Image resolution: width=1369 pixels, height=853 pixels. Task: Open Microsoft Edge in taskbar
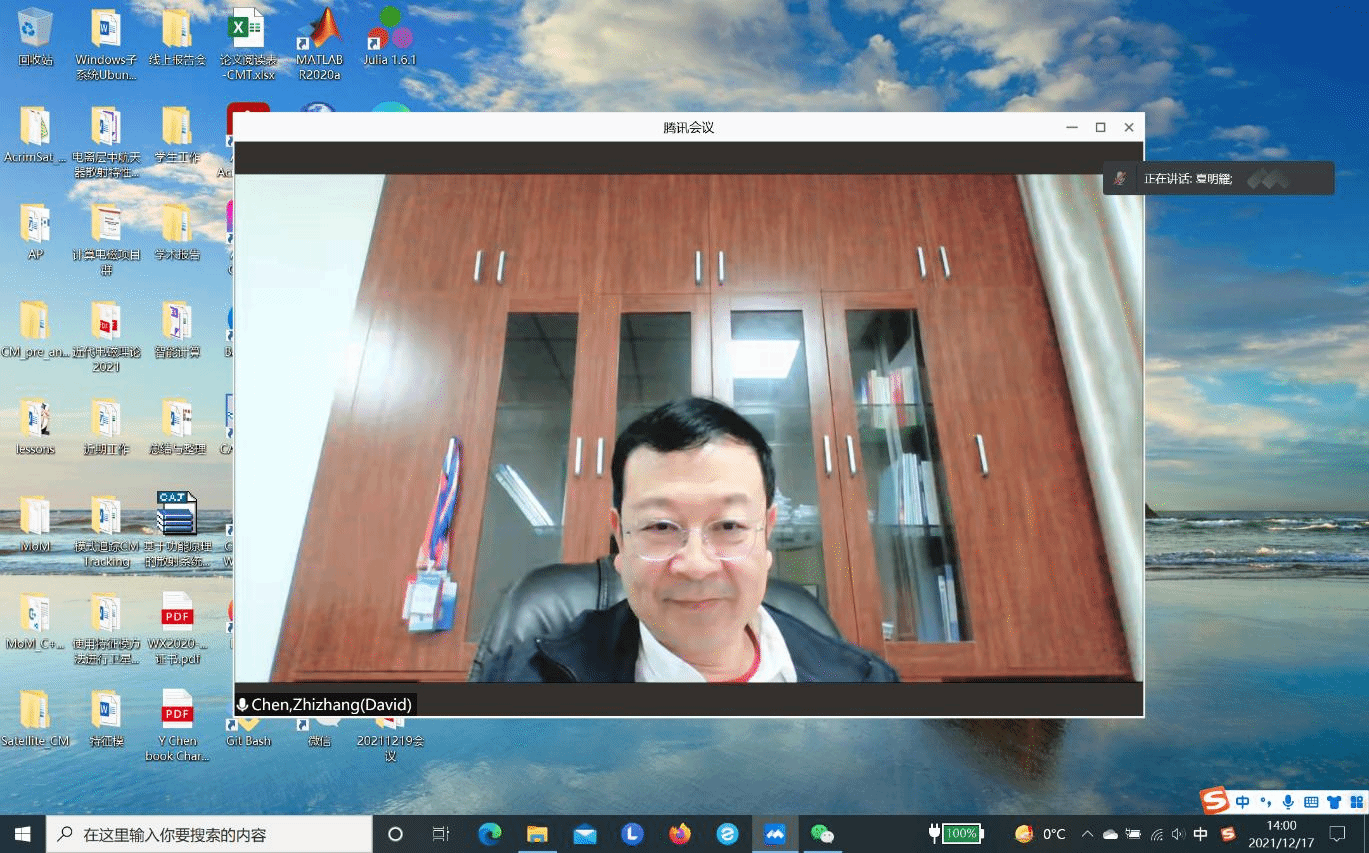pyautogui.click(x=489, y=833)
